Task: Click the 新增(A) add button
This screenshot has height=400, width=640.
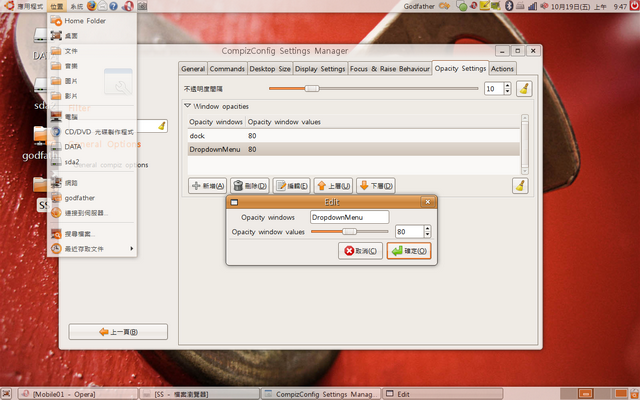Action: point(208,186)
